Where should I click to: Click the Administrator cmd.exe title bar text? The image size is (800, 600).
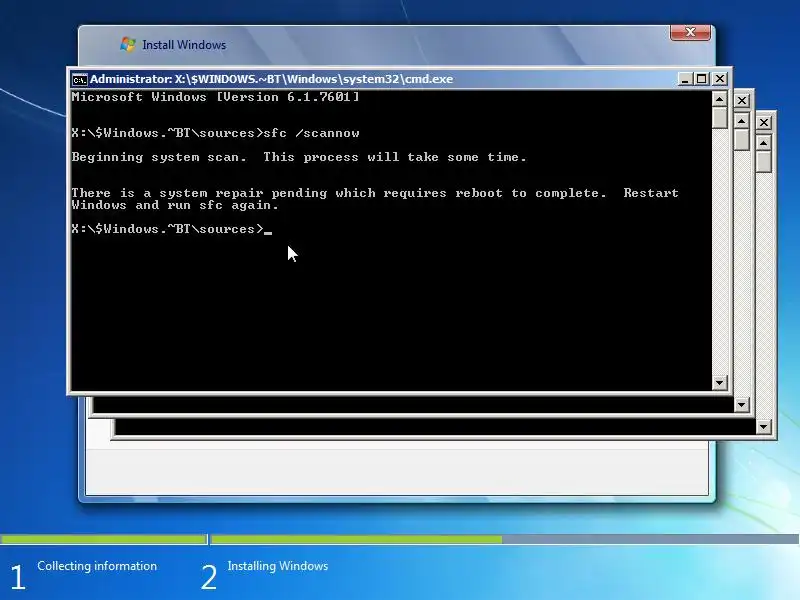click(271, 79)
